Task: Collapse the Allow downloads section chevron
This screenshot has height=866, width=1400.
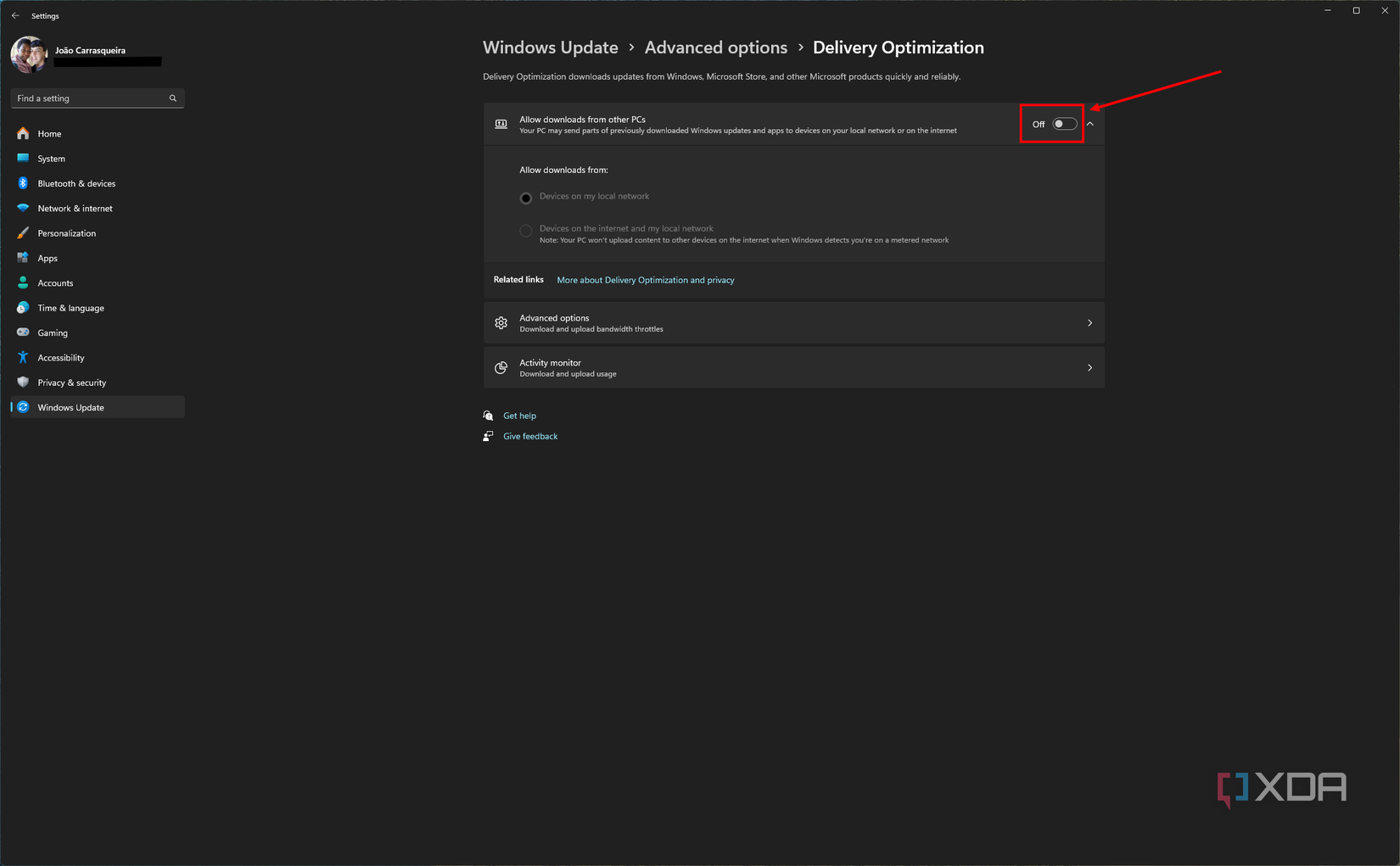Action: (x=1090, y=124)
